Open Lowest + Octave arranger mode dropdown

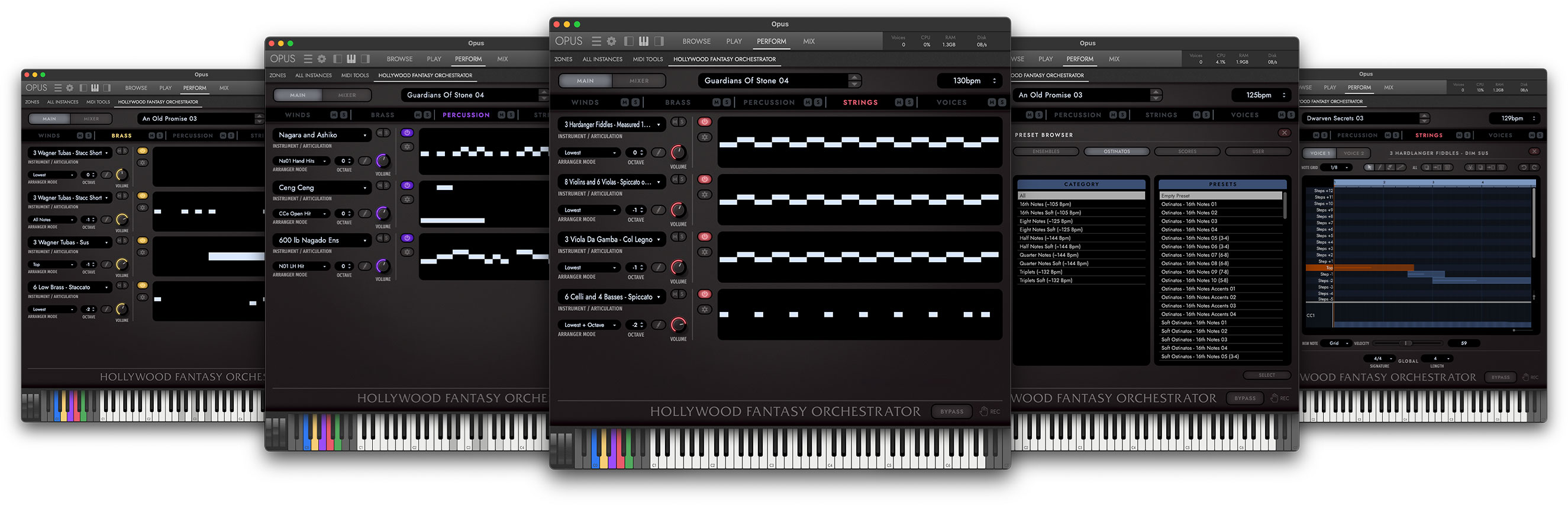(590, 325)
